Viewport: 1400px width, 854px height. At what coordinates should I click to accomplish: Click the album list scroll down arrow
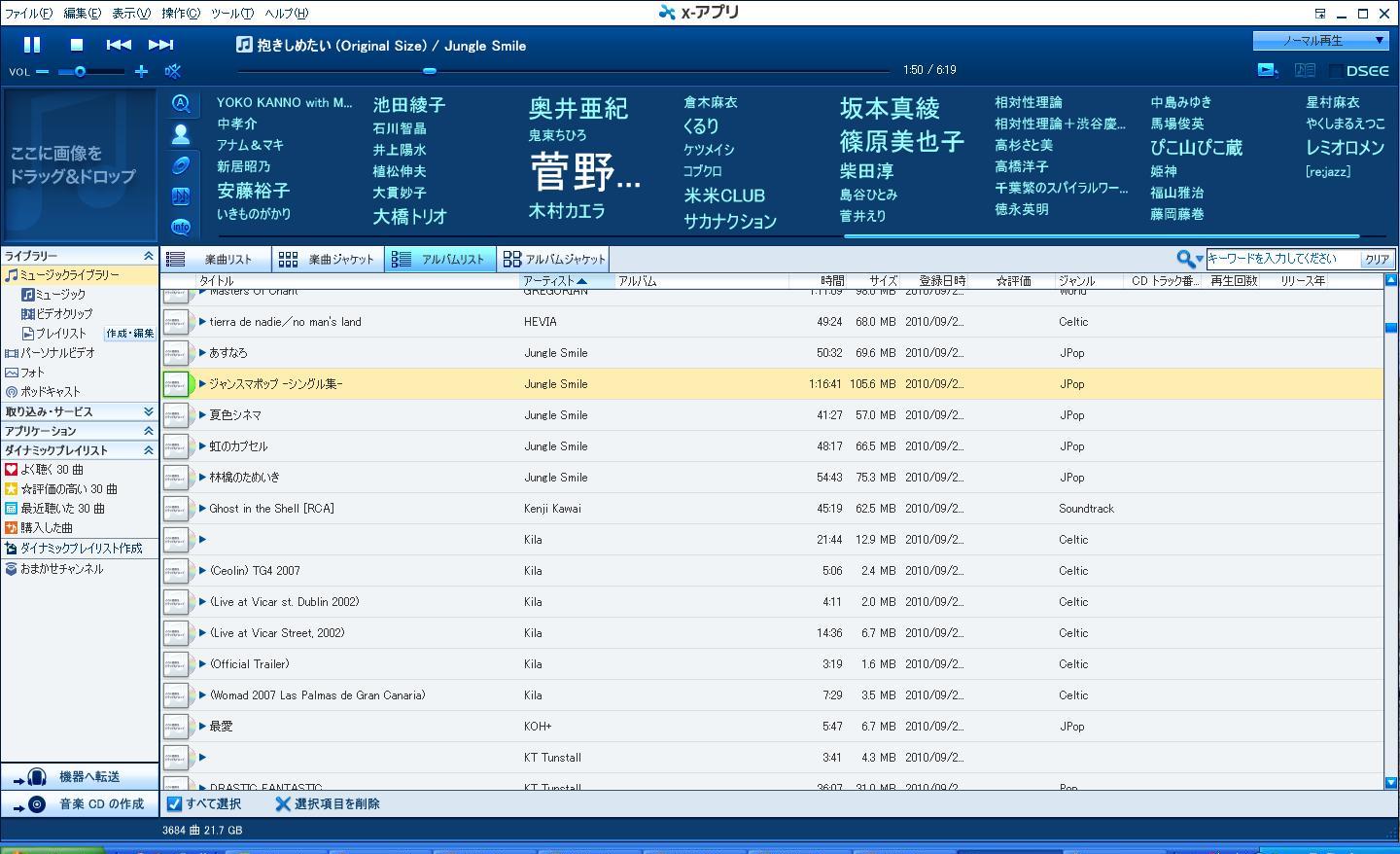click(x=1390, y=783)
